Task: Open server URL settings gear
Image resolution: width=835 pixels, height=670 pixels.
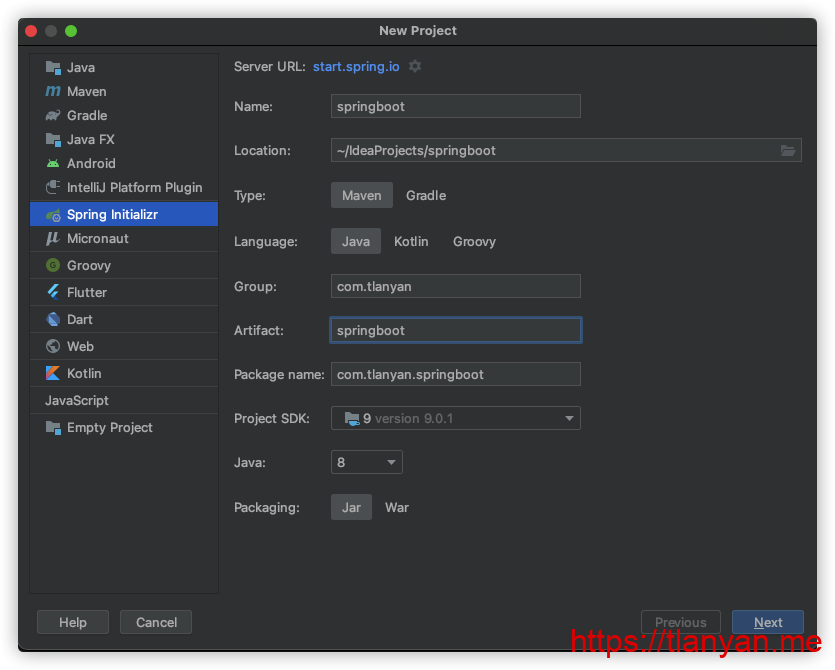Action: tap(415, 66)
